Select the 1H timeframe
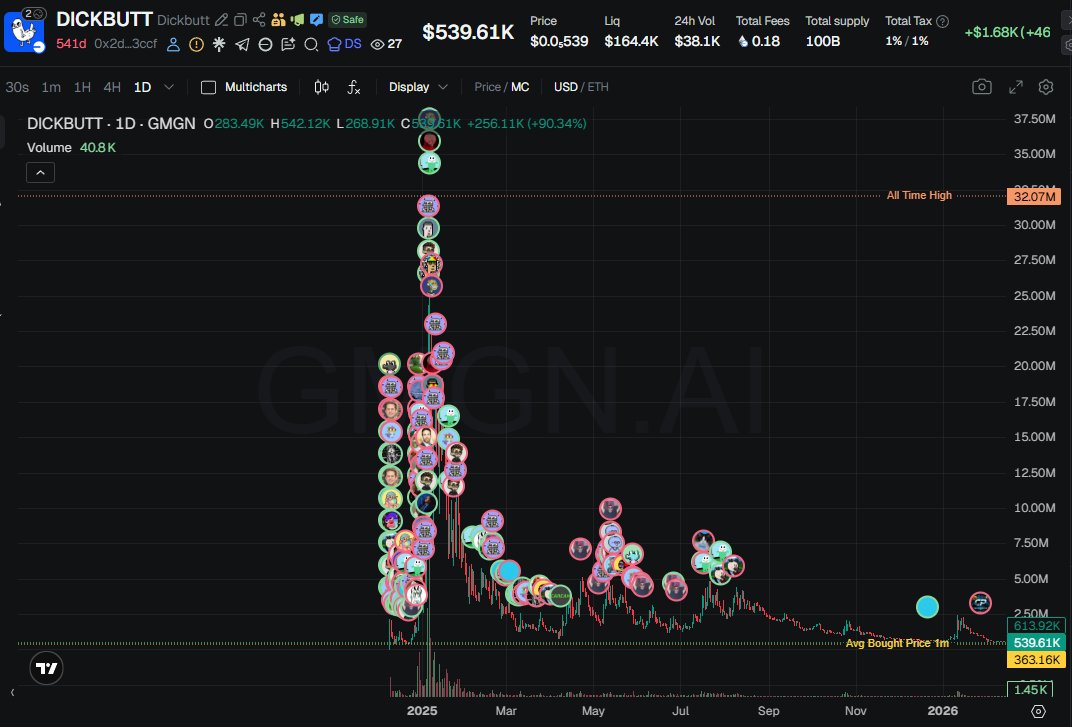The width and height of the screenshot is (1072, 727). (x=82, y=87)
